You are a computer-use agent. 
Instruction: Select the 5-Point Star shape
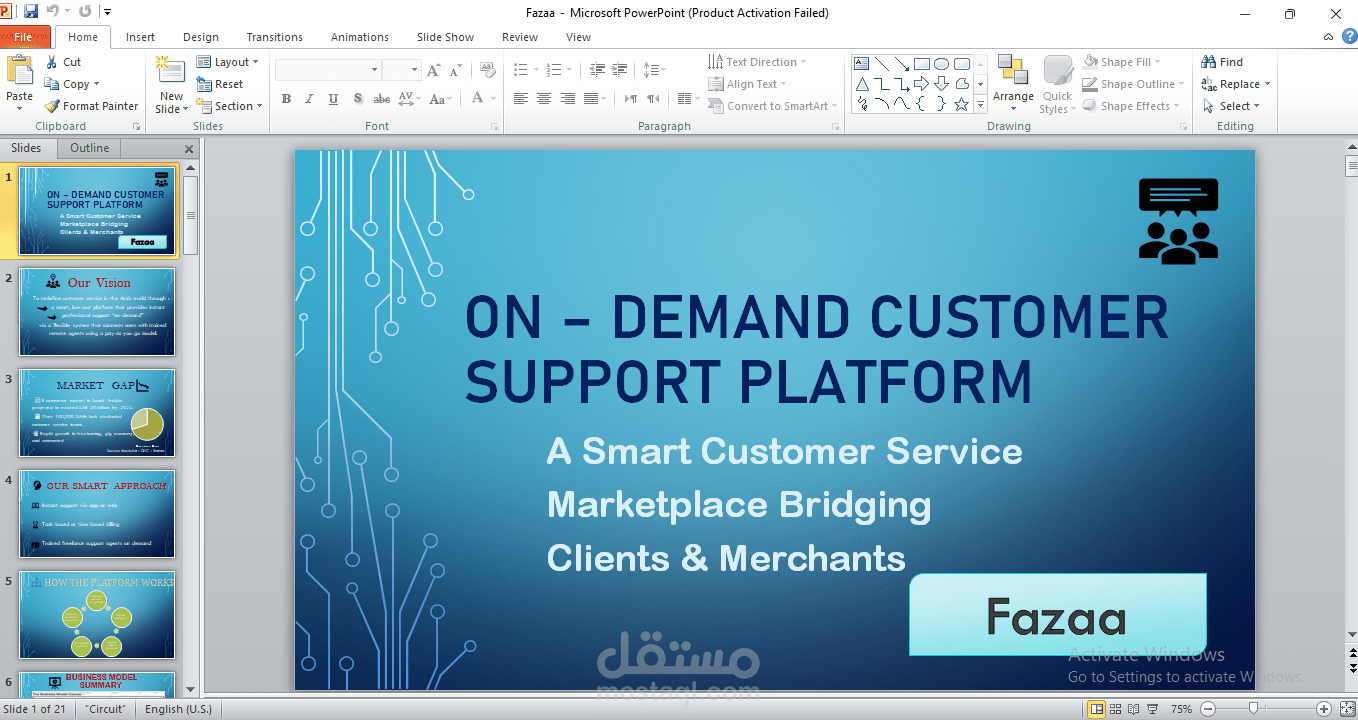pos(962,104)
